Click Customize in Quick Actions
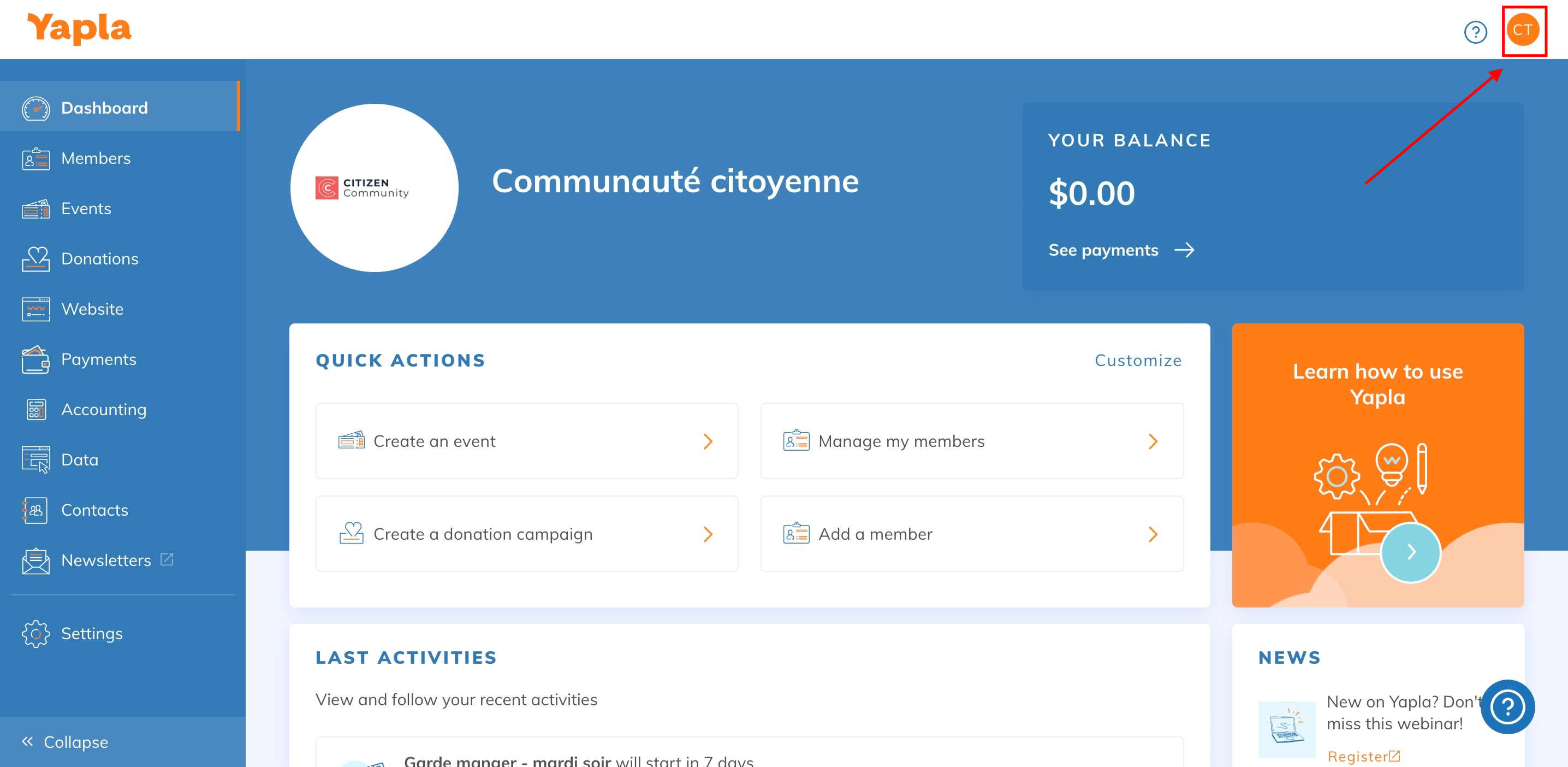The width and height of the screenshot is (1568, 767). coord(1138,361)
